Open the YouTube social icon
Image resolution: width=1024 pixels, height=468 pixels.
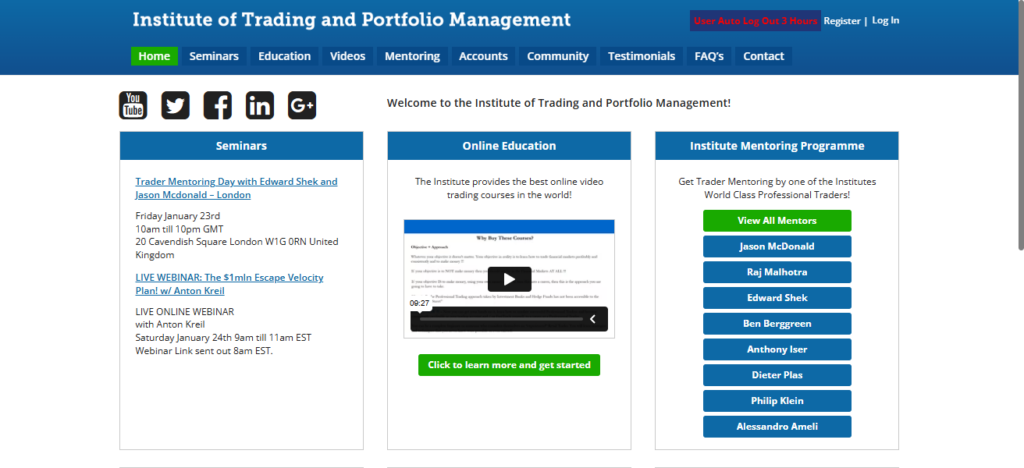(133, 104)
